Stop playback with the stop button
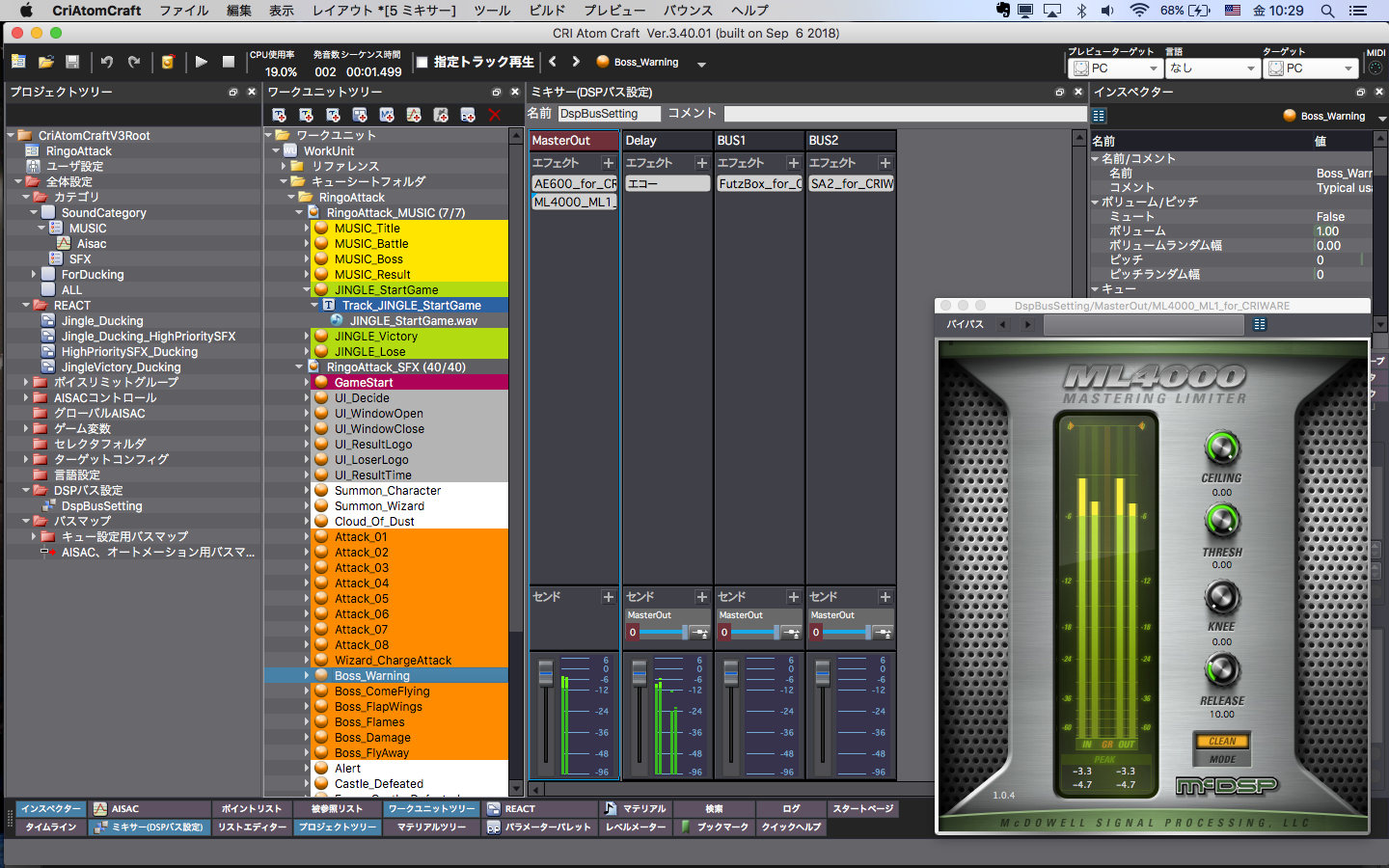 [x=229, y=62]
